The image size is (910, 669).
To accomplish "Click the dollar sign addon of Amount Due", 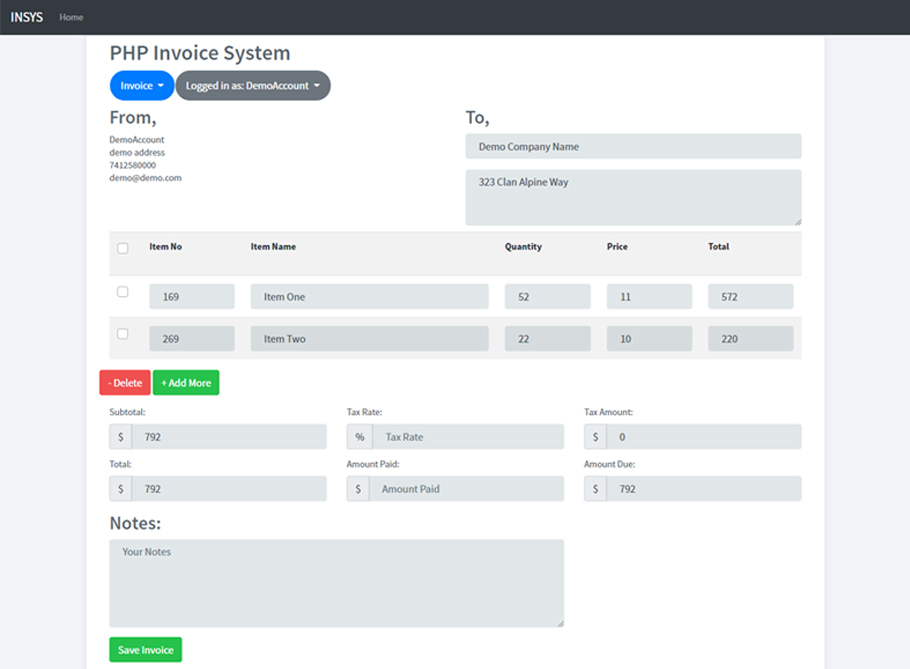I will pos(595,489).
